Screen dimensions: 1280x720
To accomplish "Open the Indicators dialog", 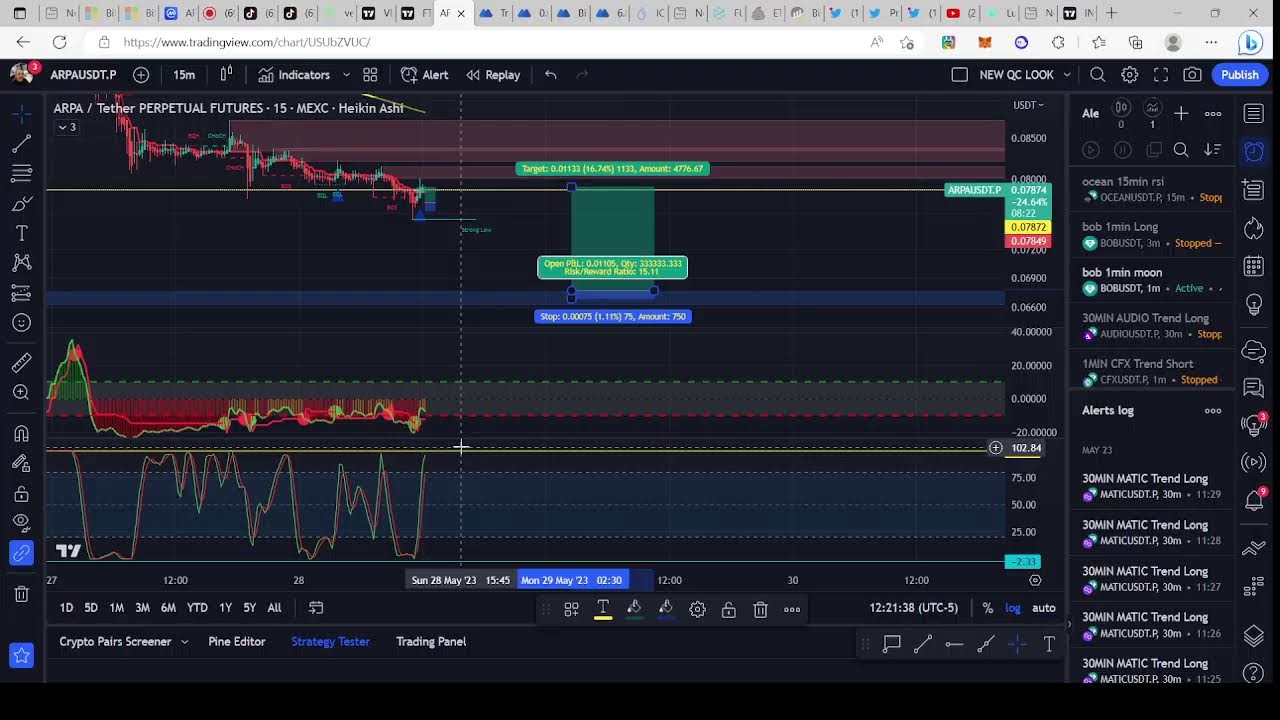I will click(x=294, y=75).
